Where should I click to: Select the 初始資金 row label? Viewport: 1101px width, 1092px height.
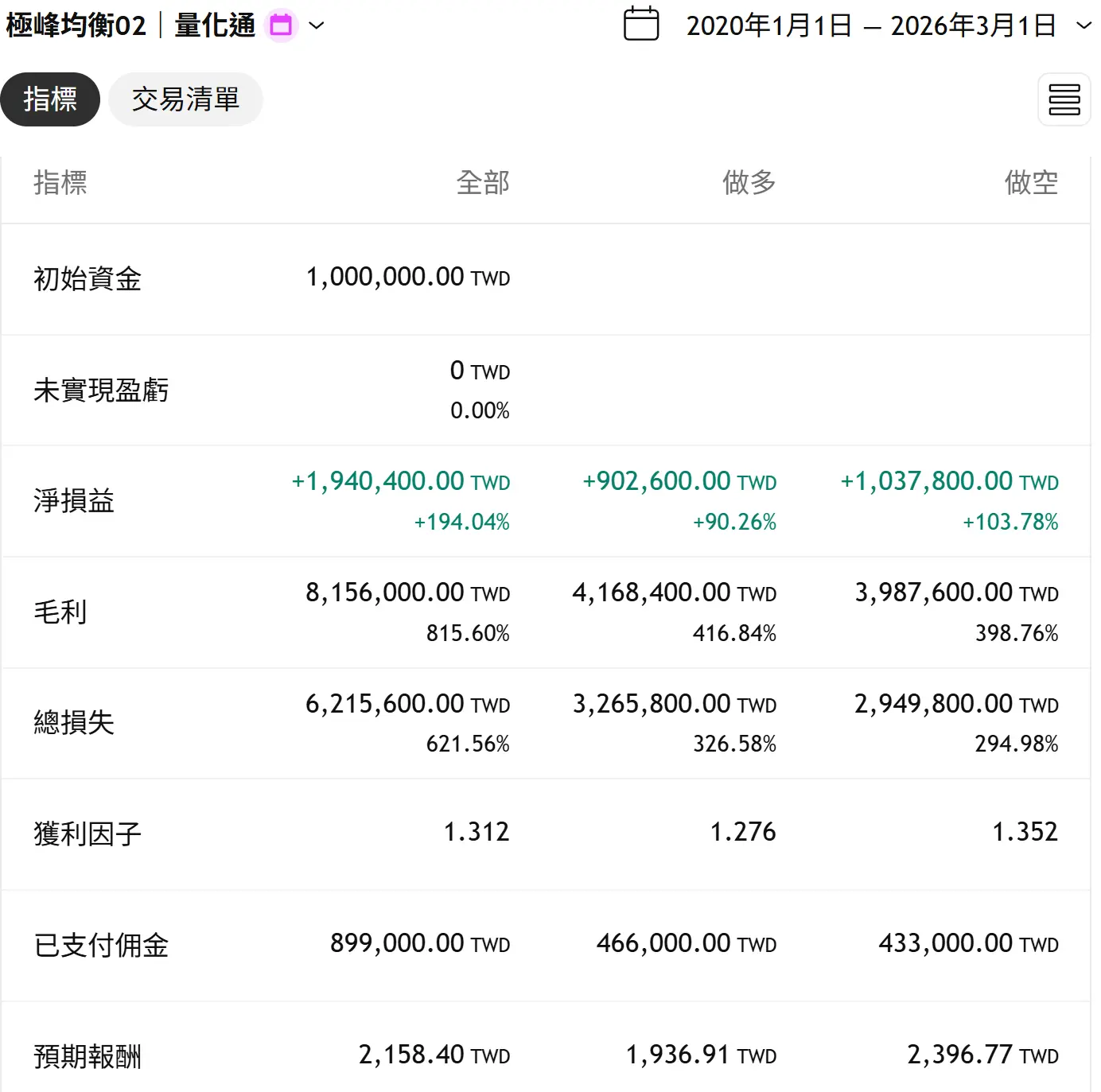[88, 279]
